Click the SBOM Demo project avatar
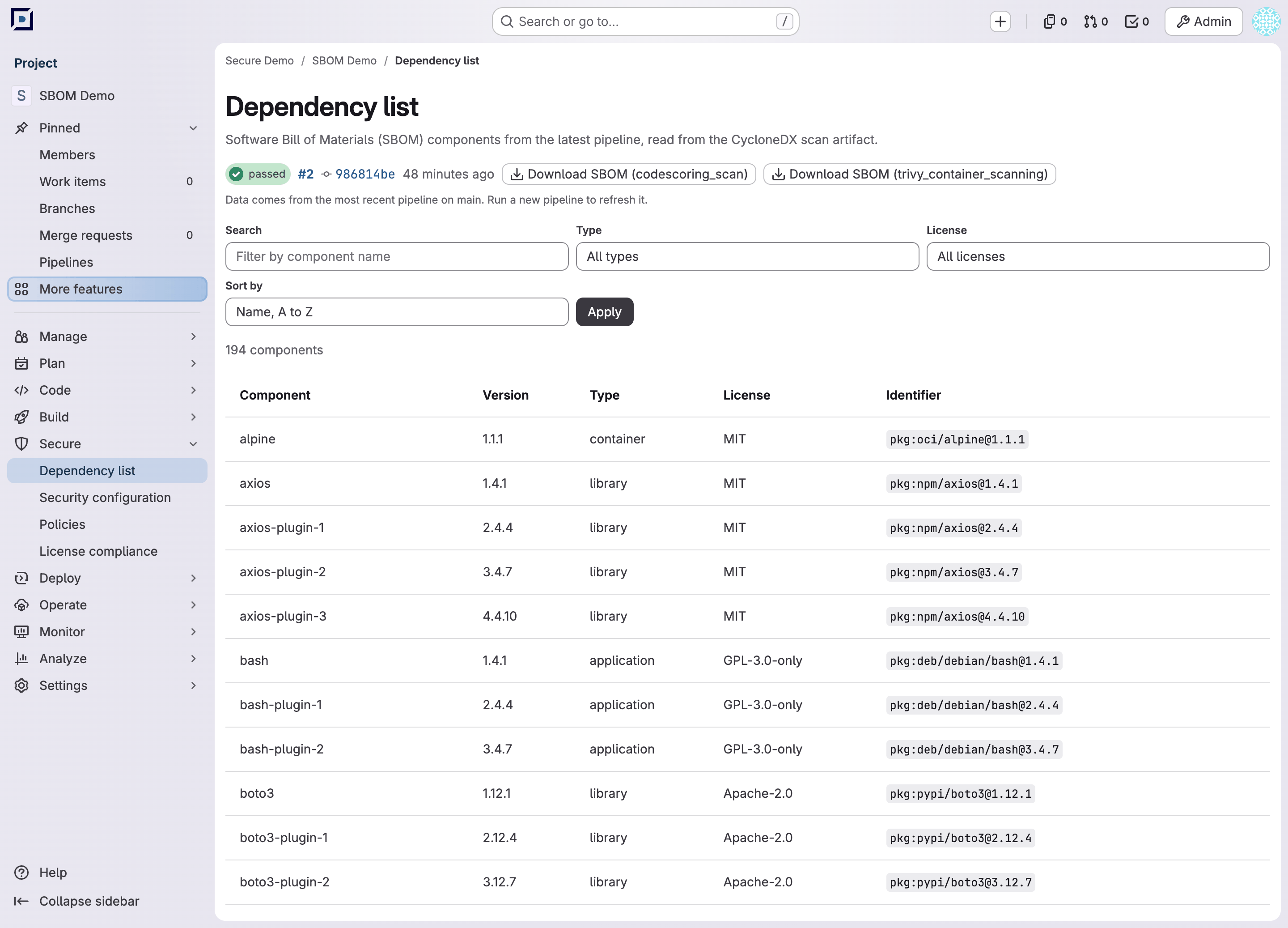Viewport: 1288px width, 928px height. point(21,95)
